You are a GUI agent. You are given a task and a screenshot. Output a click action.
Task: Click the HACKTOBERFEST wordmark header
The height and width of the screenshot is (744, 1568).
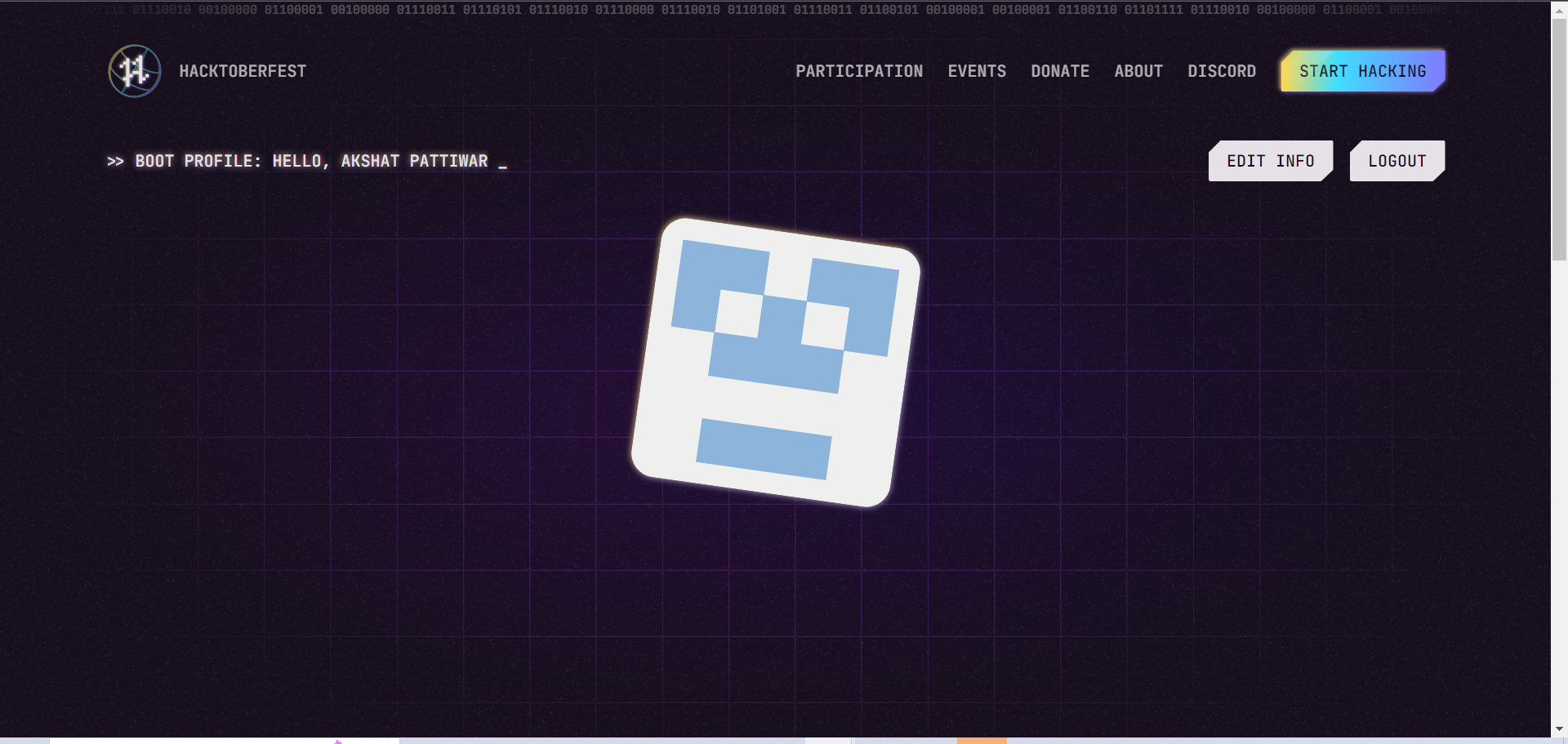point(243,71)
